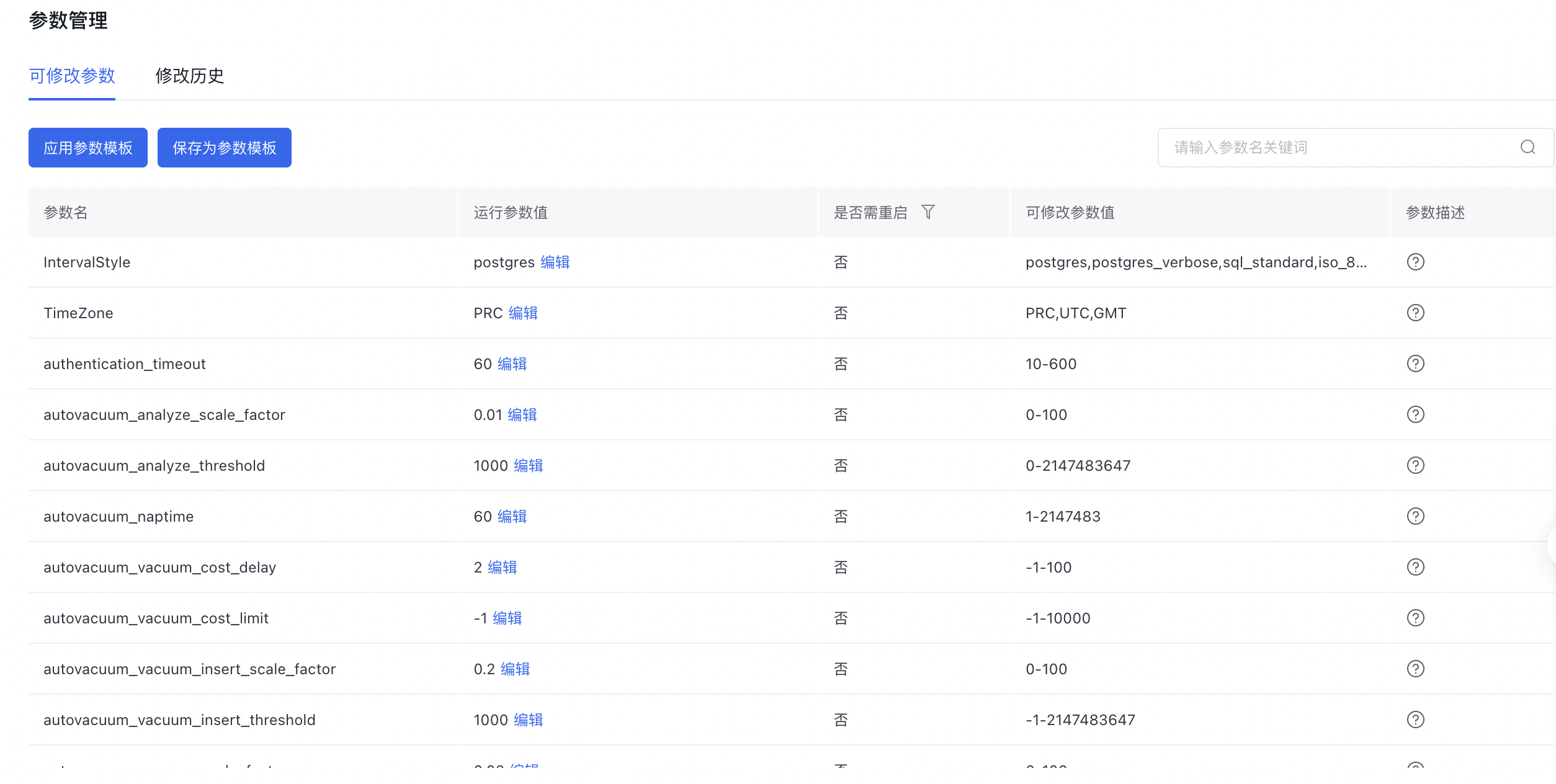Edit autovacuum_analyze_threshold value 1000
The width and height of the screenshot is (1556, 784).
coord(529,466)
